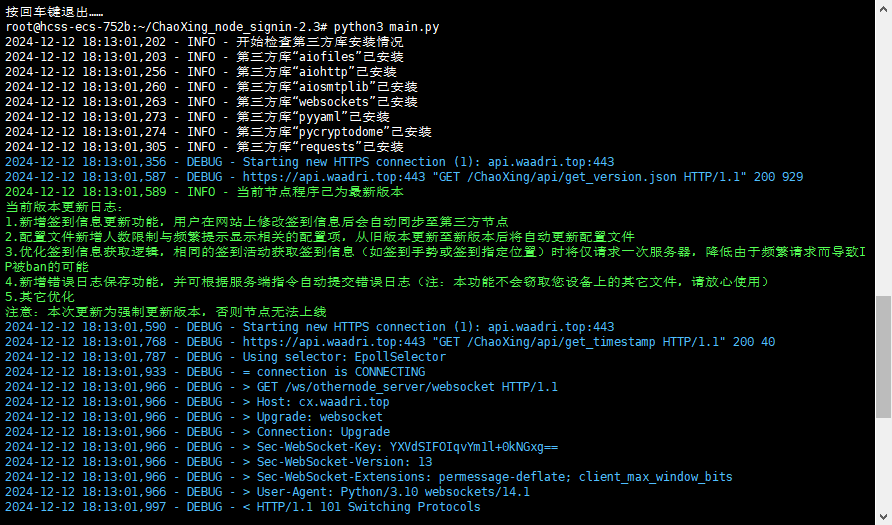Click the "aiofiles" library installed line

click(320, 57)
